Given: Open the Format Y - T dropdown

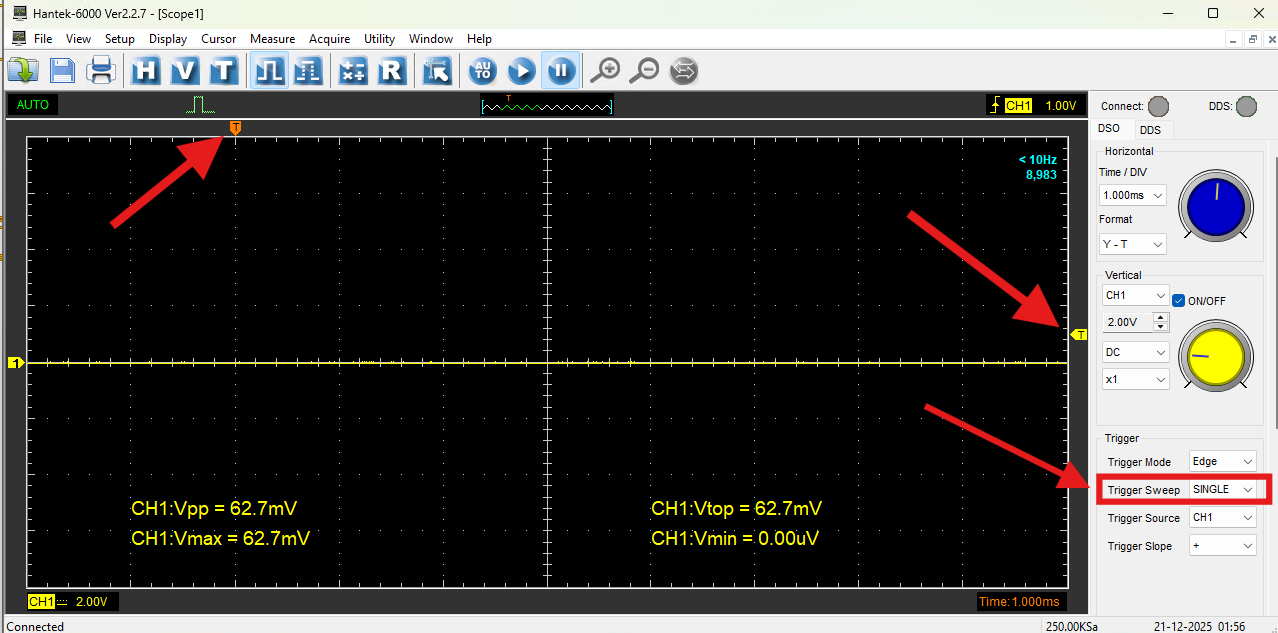Looking at the screenshot, I should tap(1132, 244).
